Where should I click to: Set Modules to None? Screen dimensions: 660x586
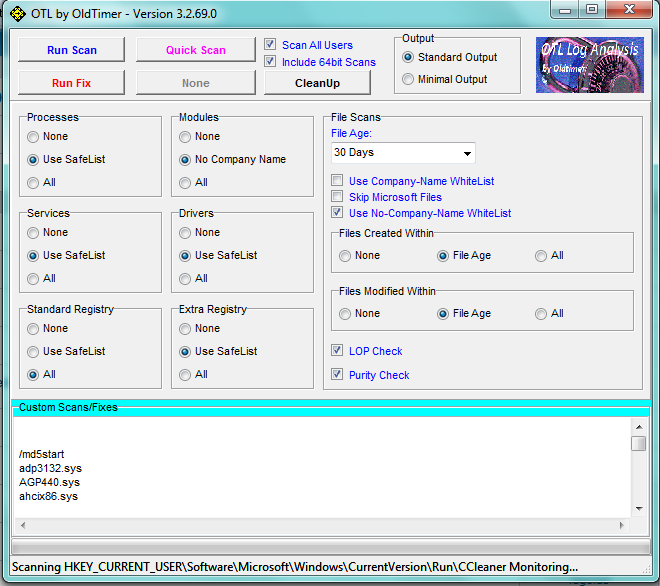185,137
